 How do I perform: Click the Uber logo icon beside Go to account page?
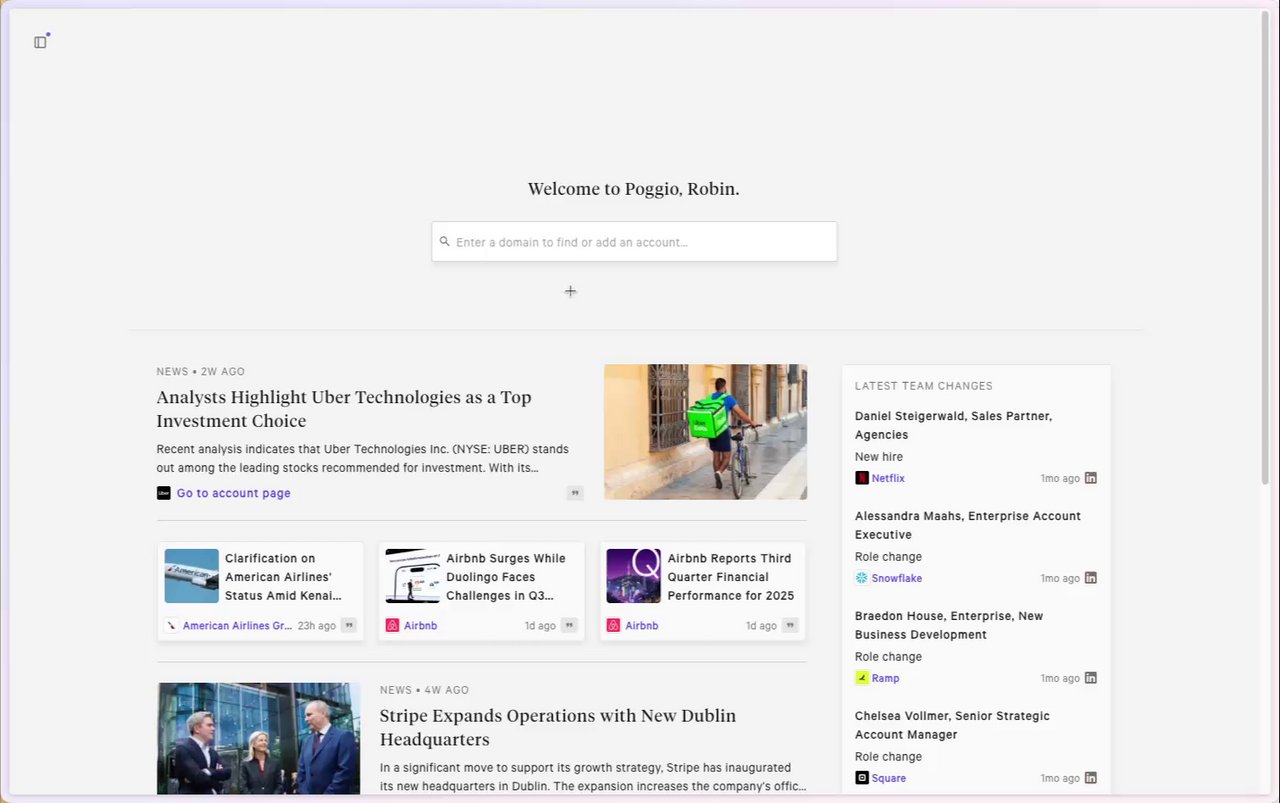coord(164,493)
